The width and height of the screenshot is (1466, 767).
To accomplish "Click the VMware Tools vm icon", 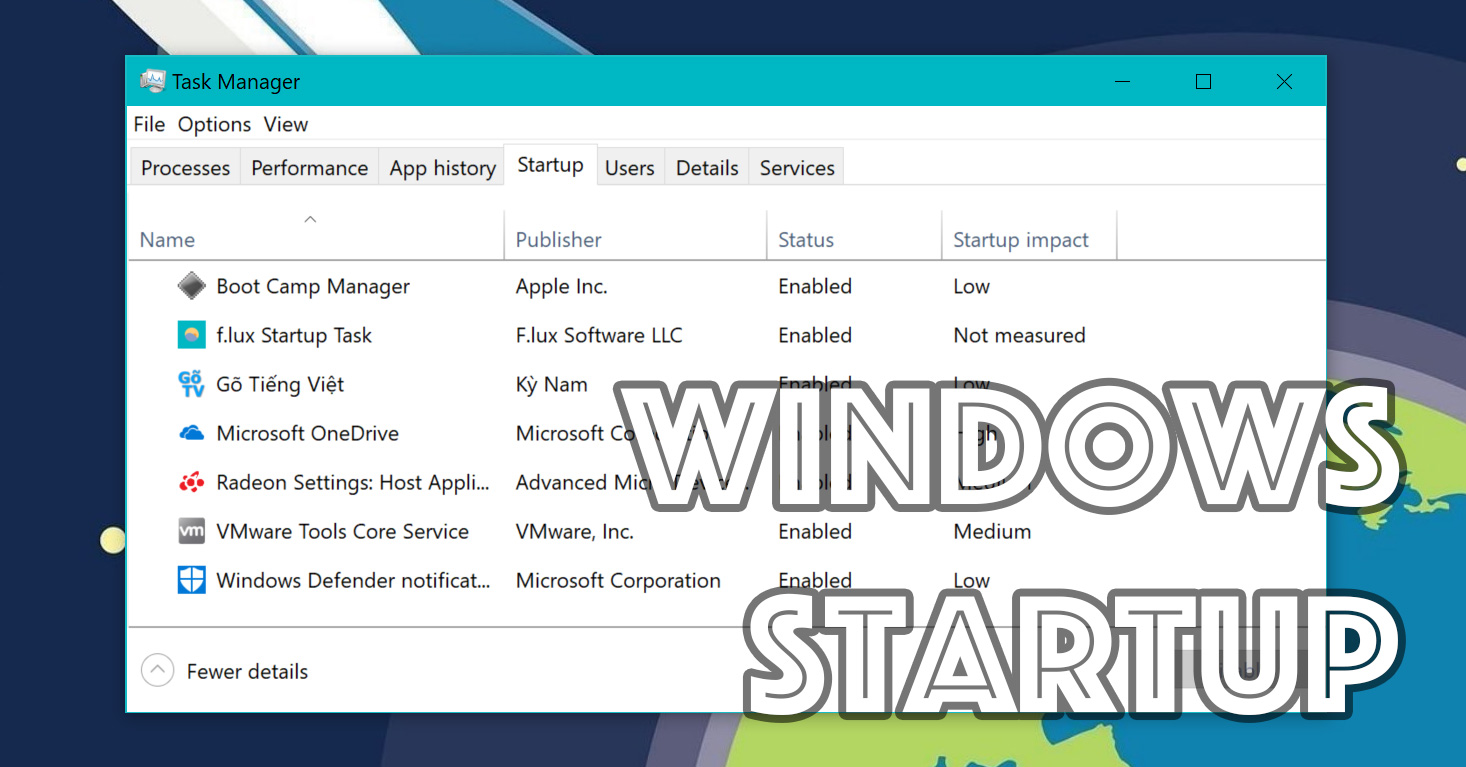I will coord(191,531).
